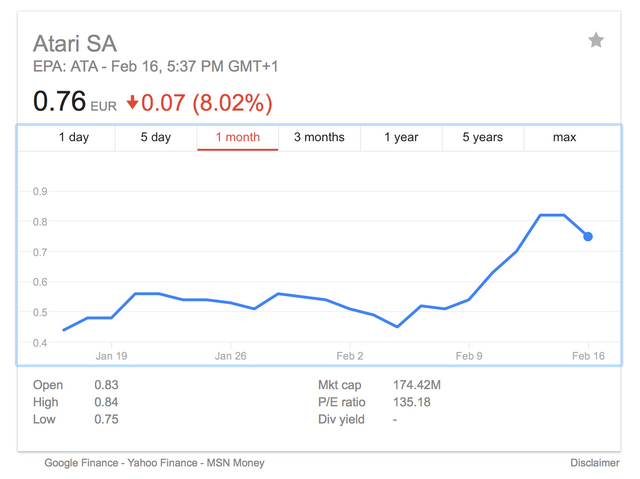Viewport: 640px width, 479px height.
Task: Click the Jan 19 axis label
Action: pyautogui.click(x=111, y=355)
